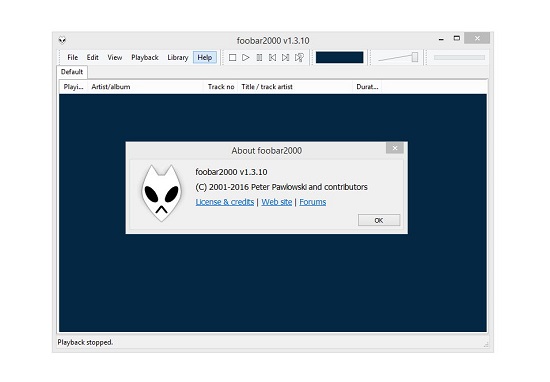Open the License & credits link
550x382 pixels.
pyautogui.click(x=225, y=202)
